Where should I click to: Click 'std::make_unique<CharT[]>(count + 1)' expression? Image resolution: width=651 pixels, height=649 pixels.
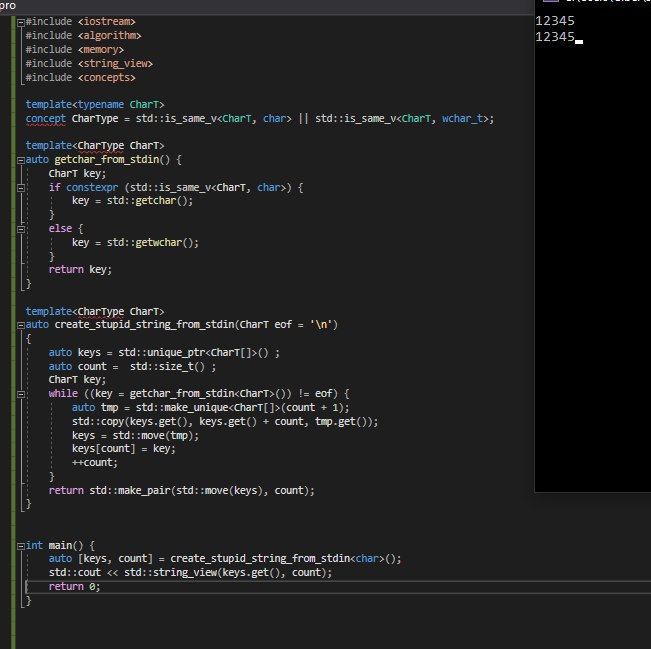pyautogui.click(x=240, y=407)
